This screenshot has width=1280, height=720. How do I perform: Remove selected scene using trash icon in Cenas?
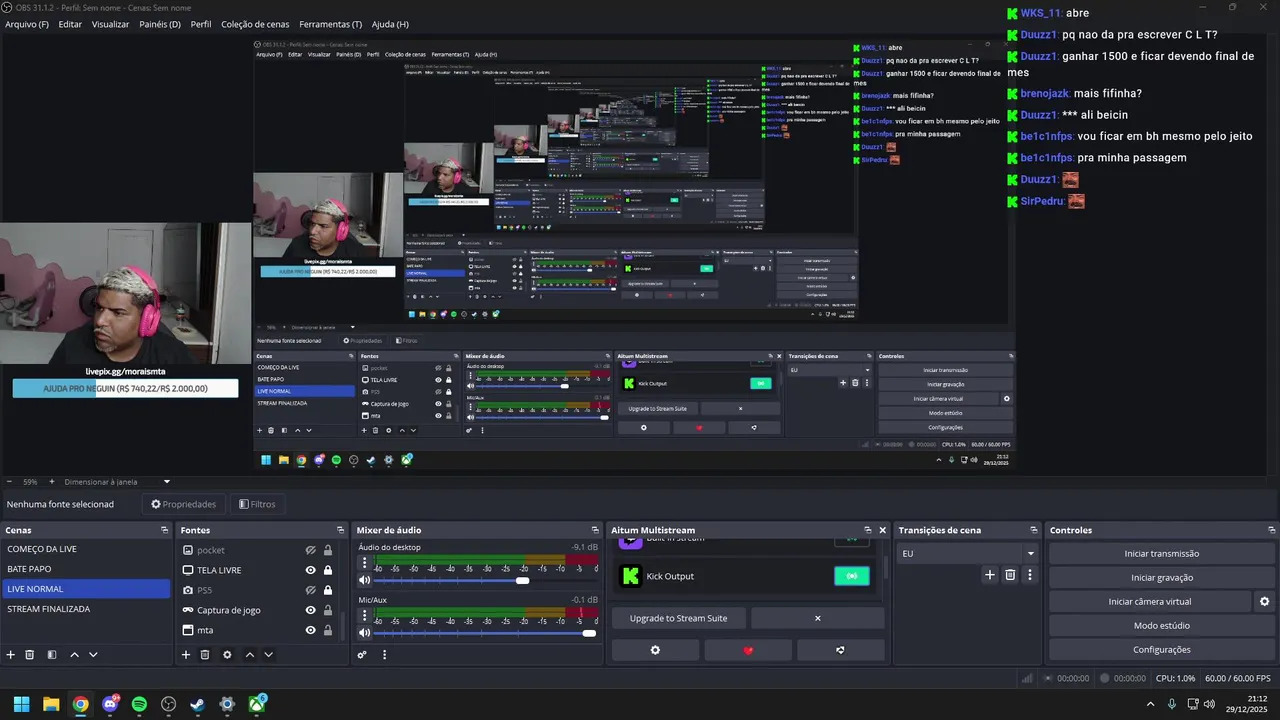(30, 655)
